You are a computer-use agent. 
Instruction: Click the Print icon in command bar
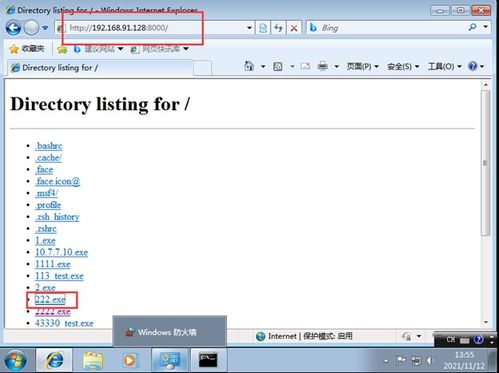coord(323,66)
